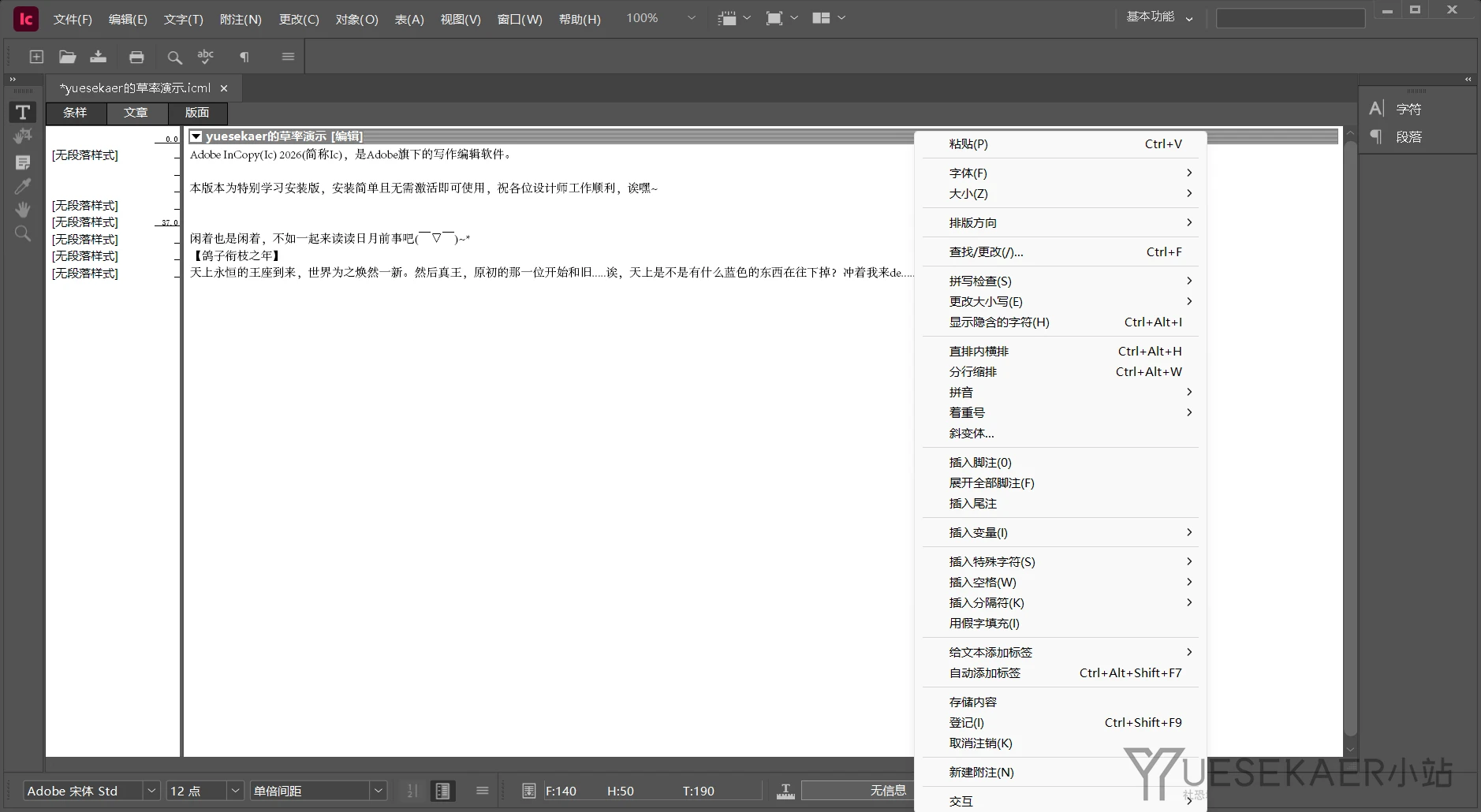Expand the 大小(Z) submenu
1481x812 pixels.
click(1061, 194)
